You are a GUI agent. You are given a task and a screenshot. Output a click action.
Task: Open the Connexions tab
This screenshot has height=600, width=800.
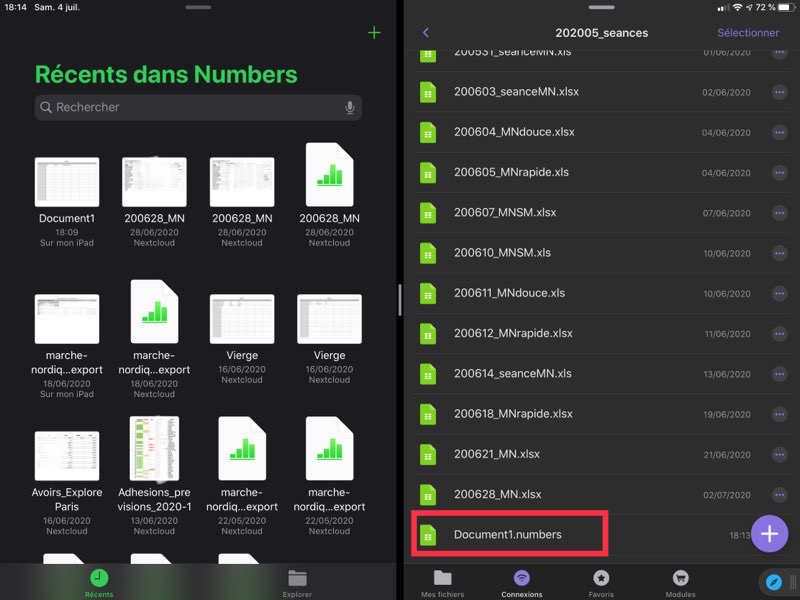[521, 583]
